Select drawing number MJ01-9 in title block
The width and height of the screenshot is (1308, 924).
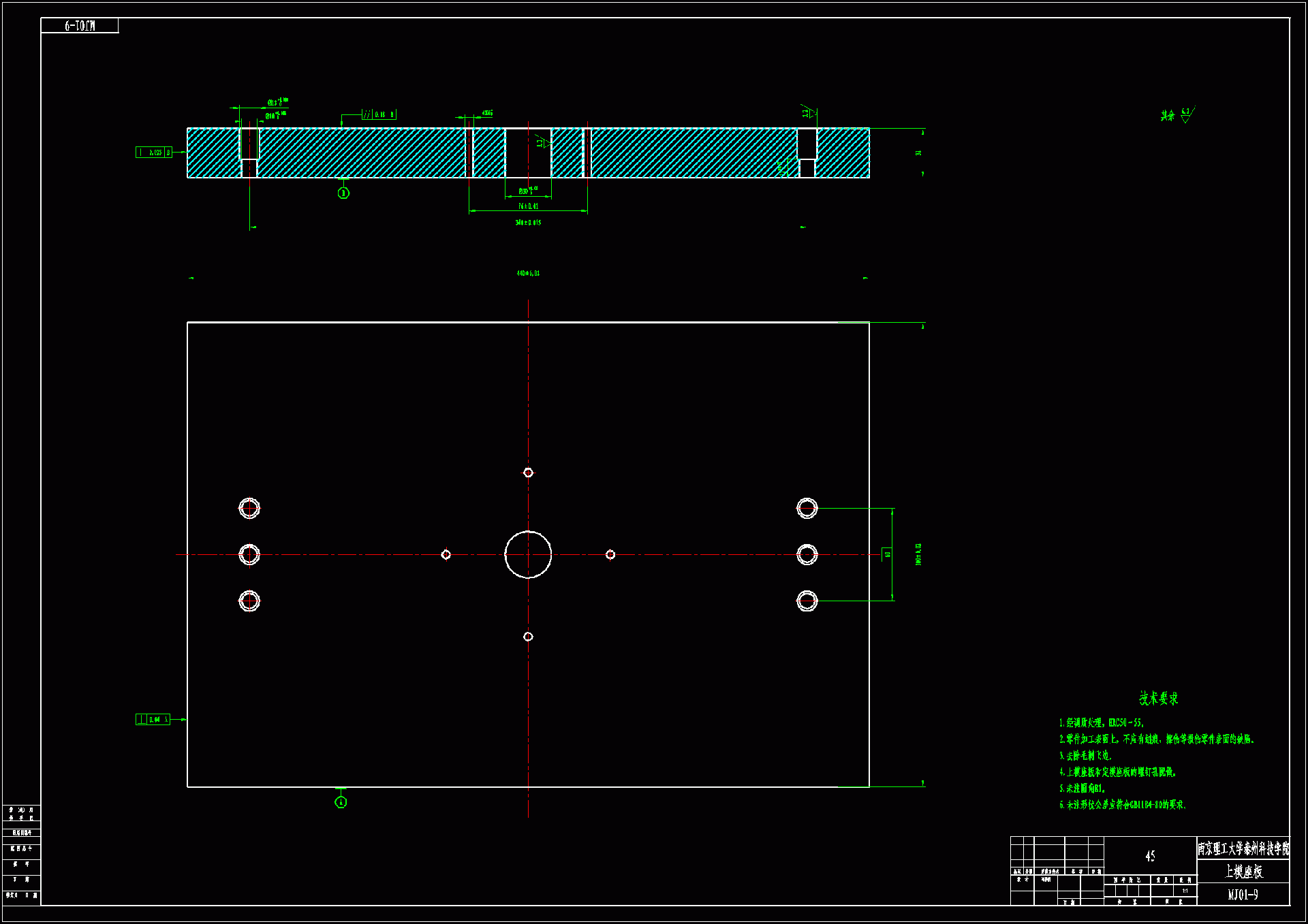tap(1243, 895)
